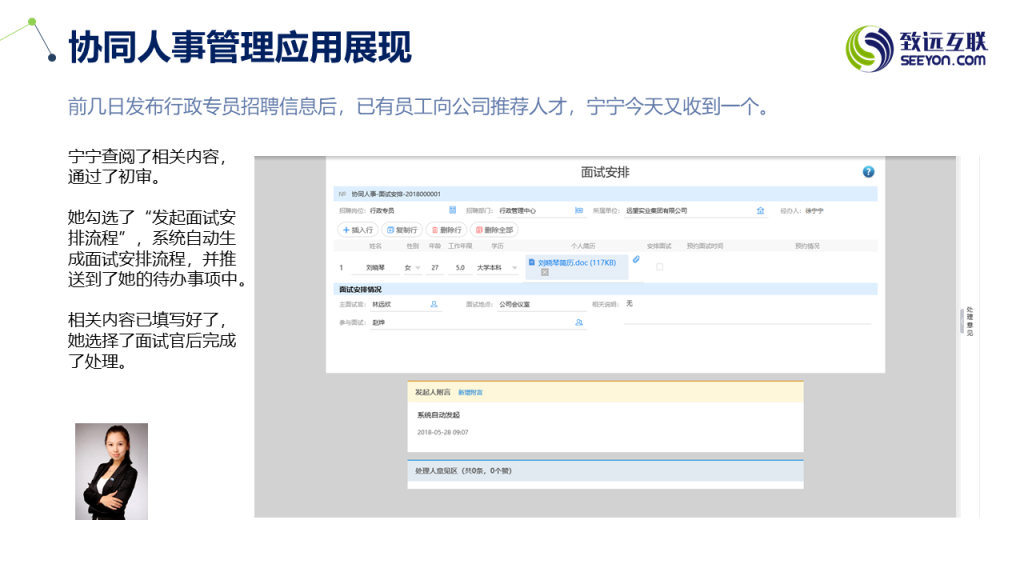Select main interviewer via person icon
The image size is (1024, 576).
pos(434,304)
